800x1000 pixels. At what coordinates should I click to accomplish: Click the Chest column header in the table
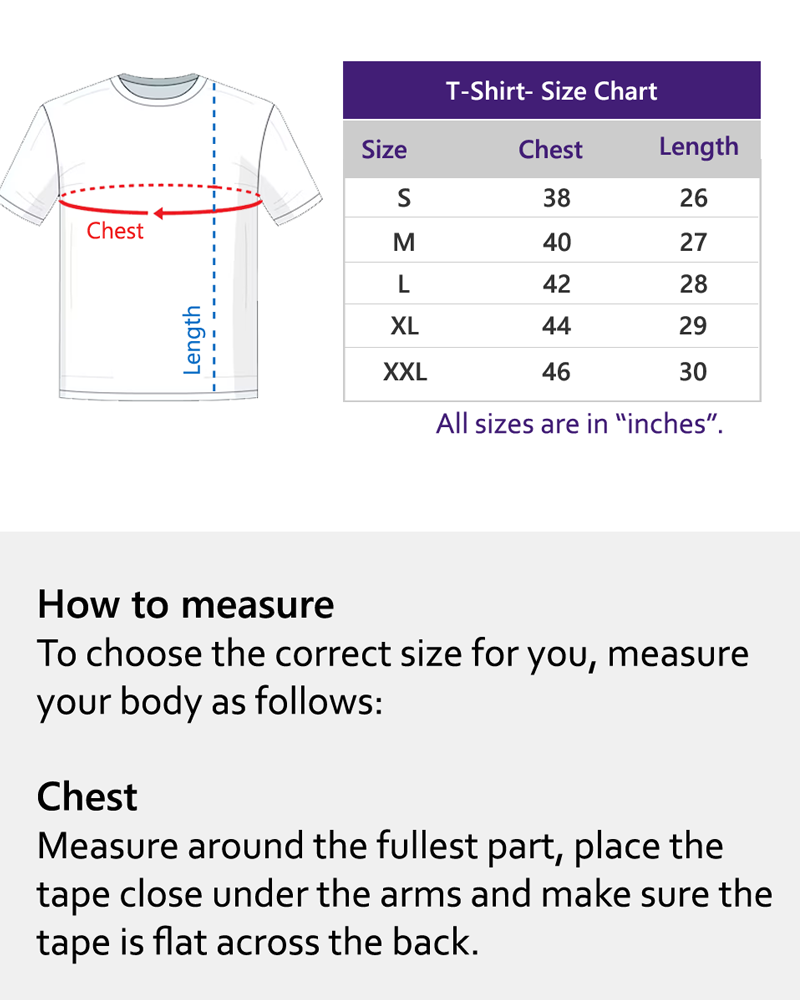click(550, 150)
